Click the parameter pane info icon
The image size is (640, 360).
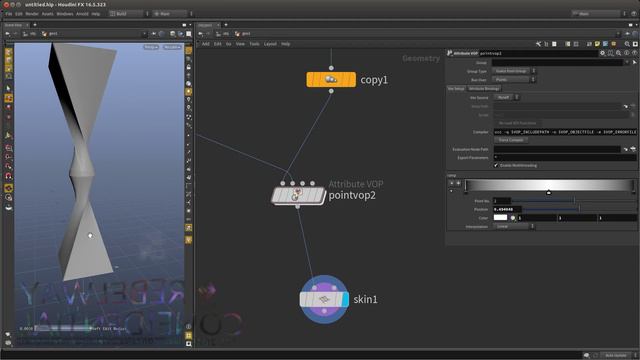click(627, 53)
